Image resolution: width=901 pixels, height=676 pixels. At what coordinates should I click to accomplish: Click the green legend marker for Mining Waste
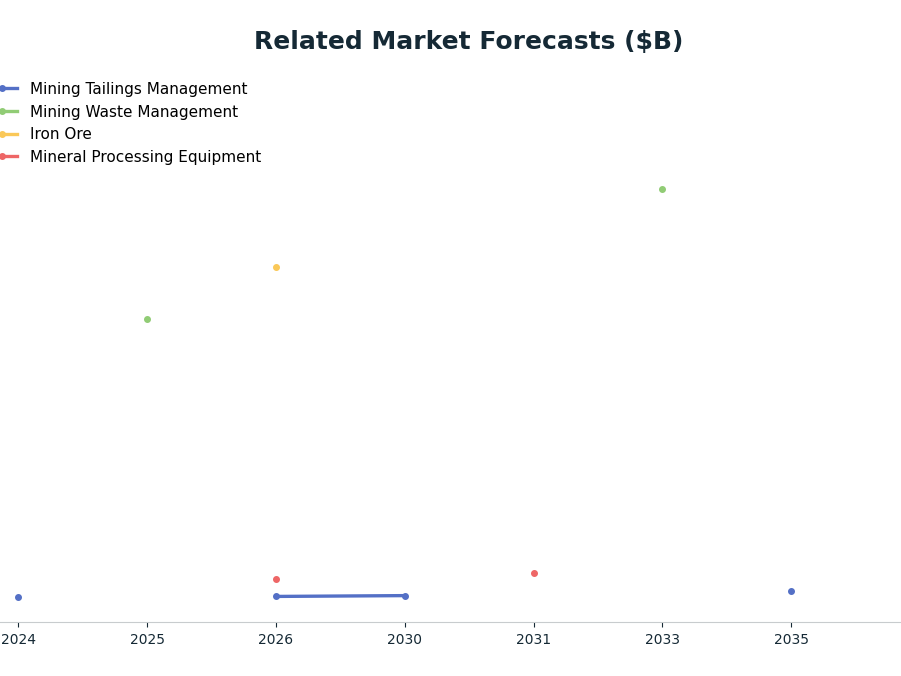click(9, 112)
